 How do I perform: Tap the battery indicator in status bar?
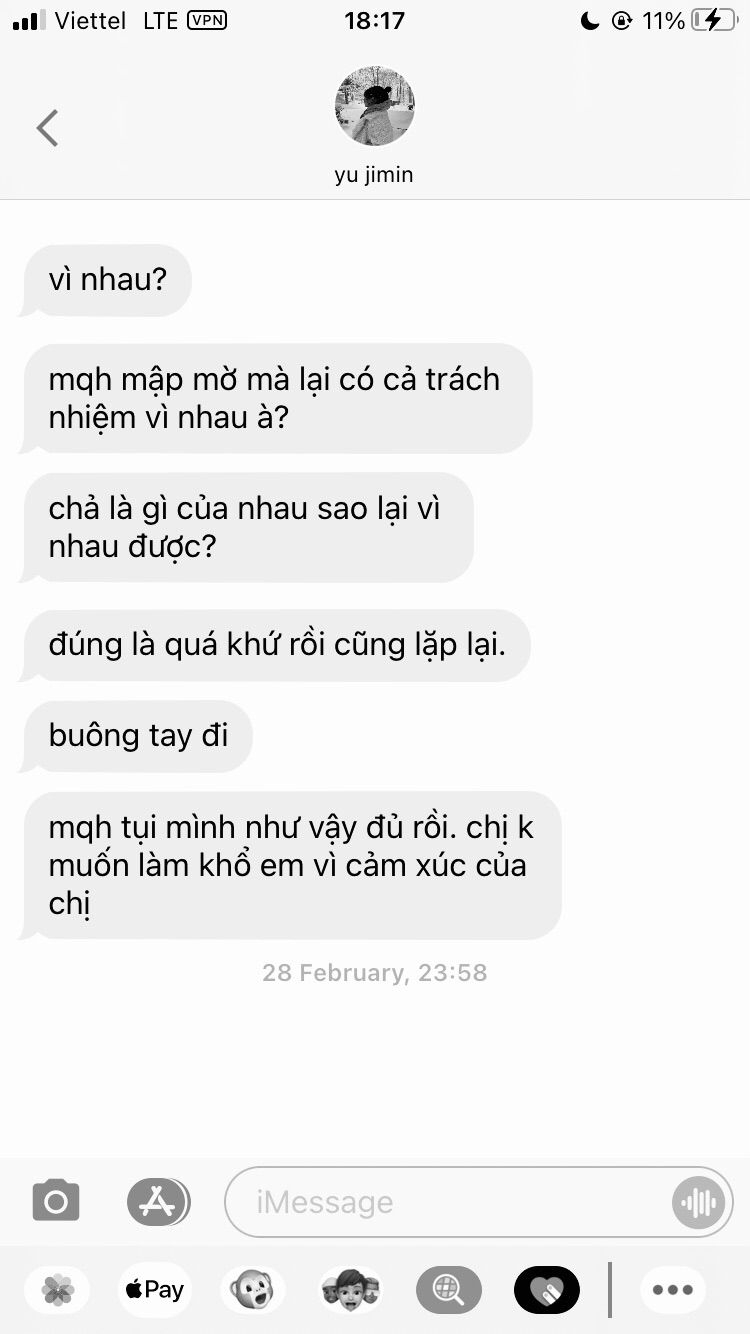click(x=714, y=20)
